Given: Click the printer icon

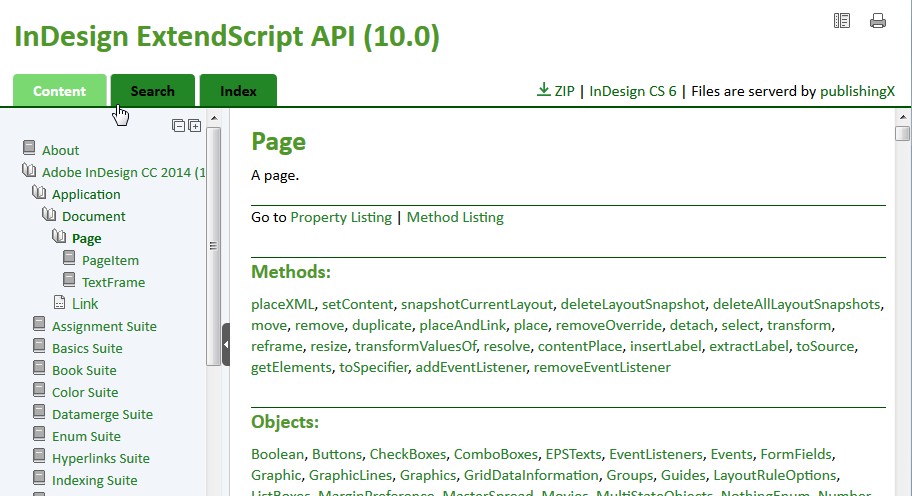Looking at the screenshot, I should (x=878, y=21).
